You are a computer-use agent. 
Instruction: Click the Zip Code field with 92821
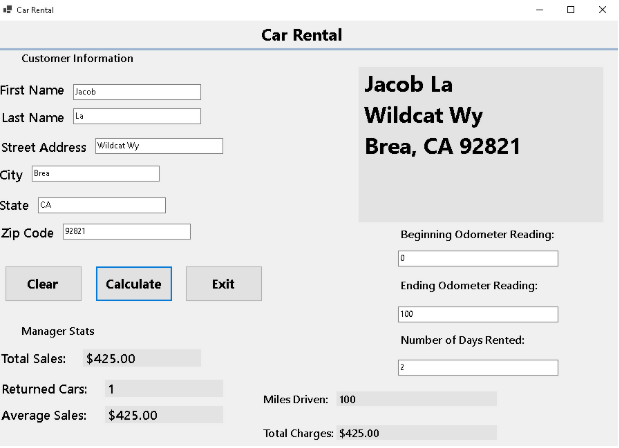tap(125, 232)
